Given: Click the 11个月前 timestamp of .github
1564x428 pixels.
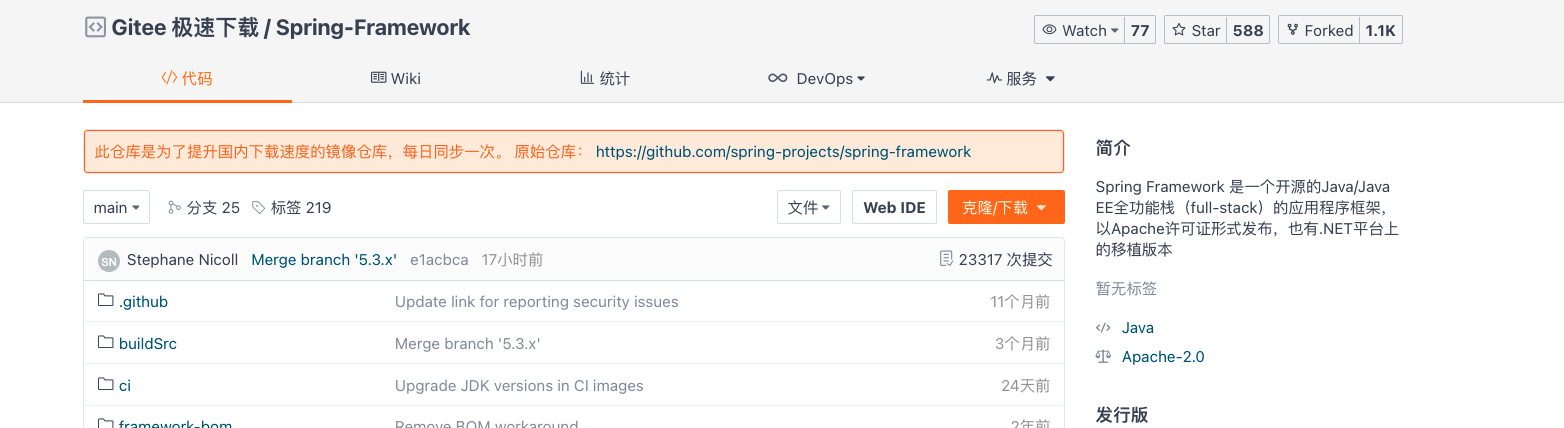Looking at the screenshot, I should [x=1020, y=301].
